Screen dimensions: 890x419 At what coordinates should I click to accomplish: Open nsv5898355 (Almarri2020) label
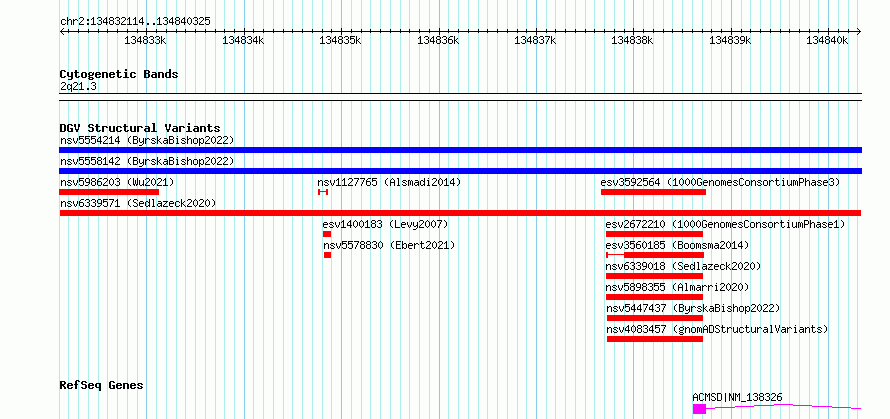coord(678,287)
